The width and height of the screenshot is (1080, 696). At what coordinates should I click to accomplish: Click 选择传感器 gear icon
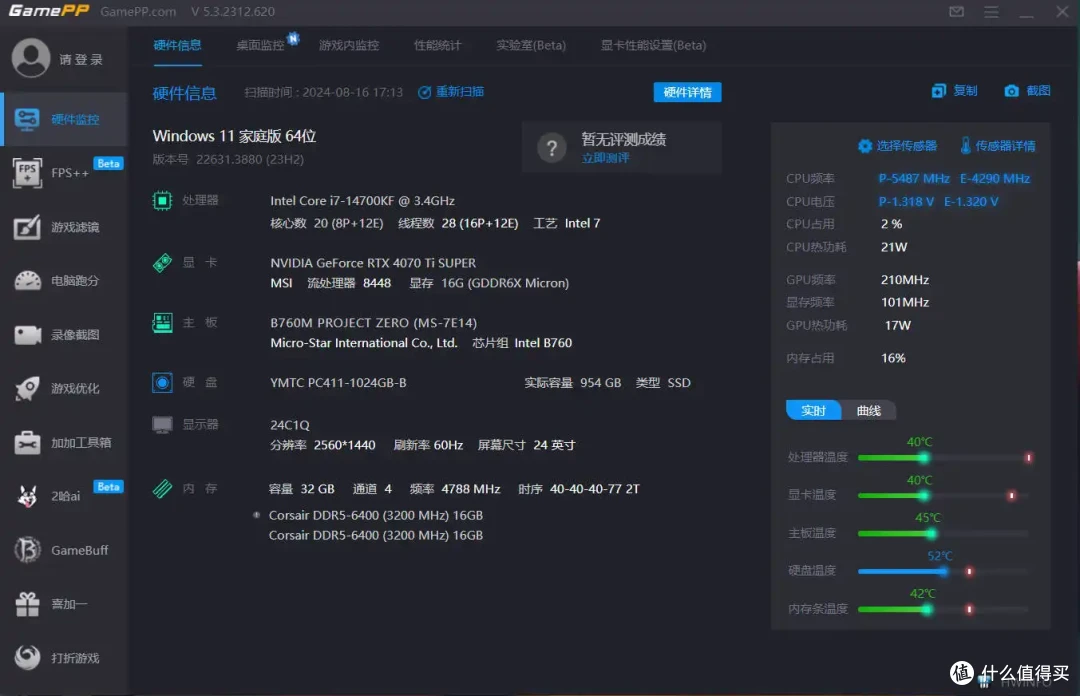pos(864,146)
